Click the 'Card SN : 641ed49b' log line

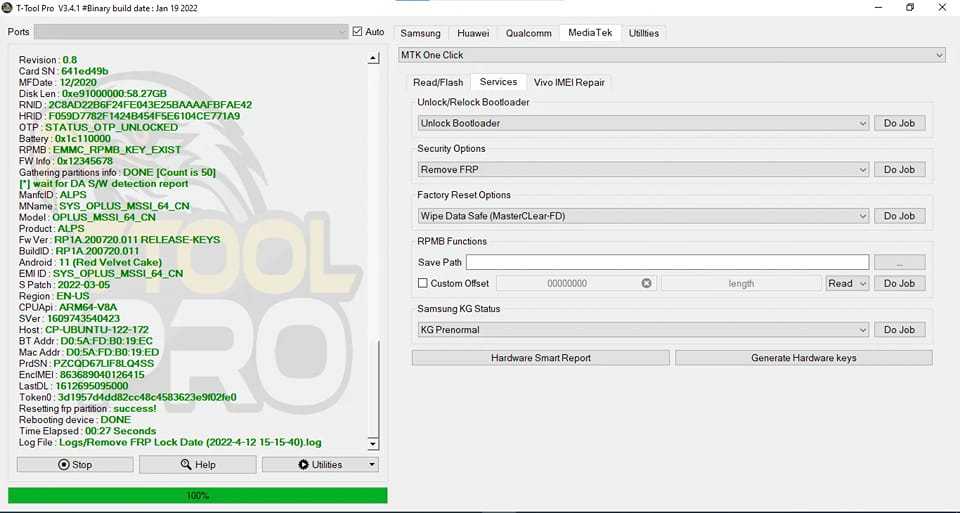coord(64,71)
